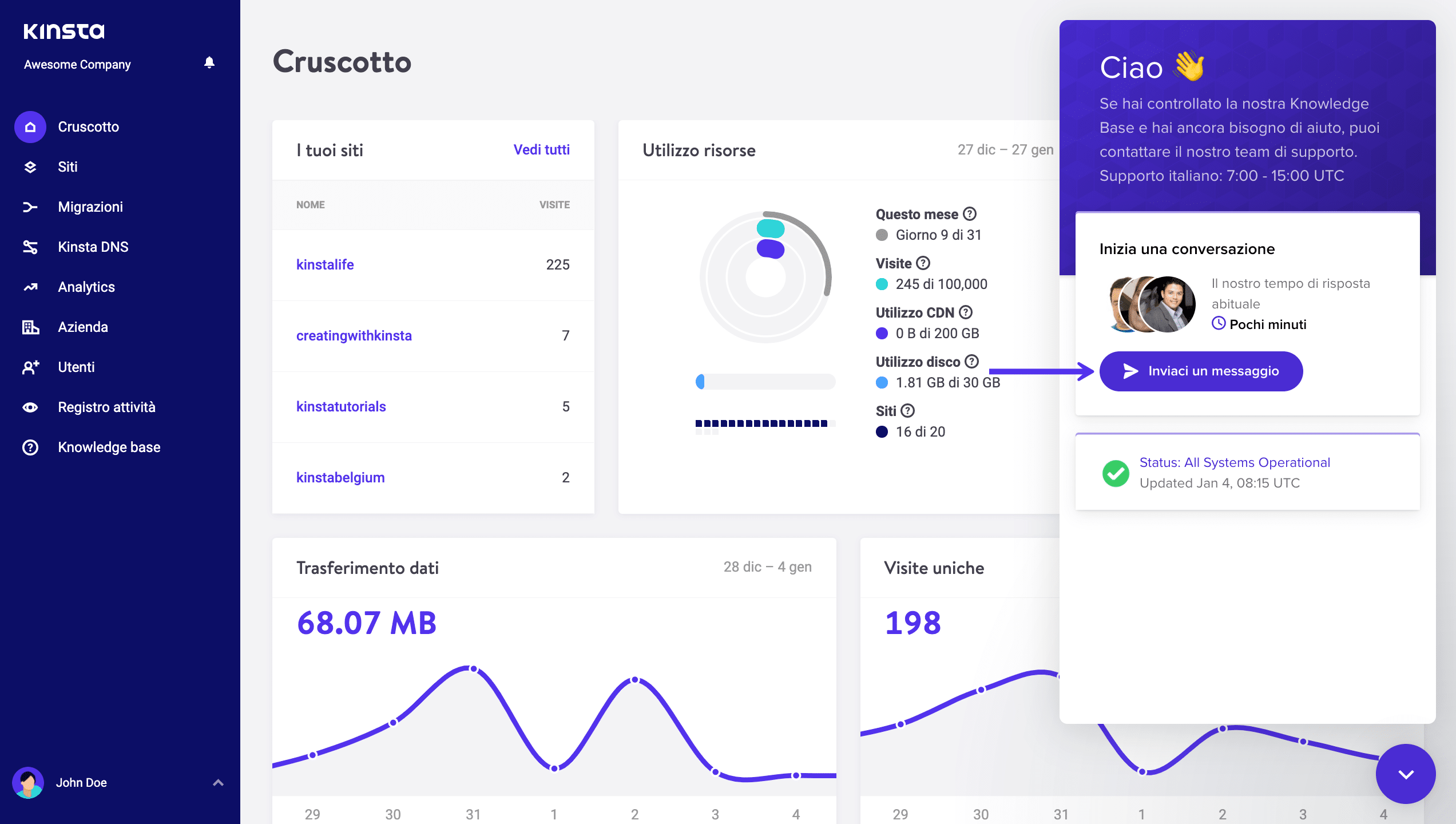Click the Vedi tutti link
Screen dimensions: 1456x824
pyautogui.click(x=541, y=149)
